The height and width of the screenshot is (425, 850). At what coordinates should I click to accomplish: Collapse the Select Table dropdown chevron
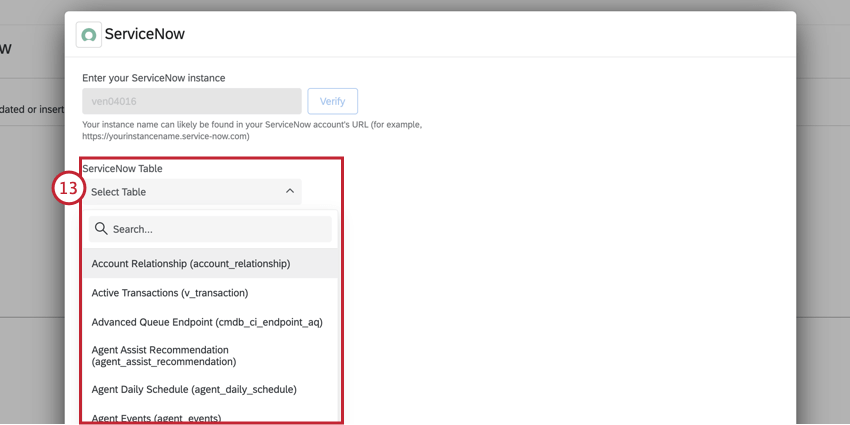290,191
